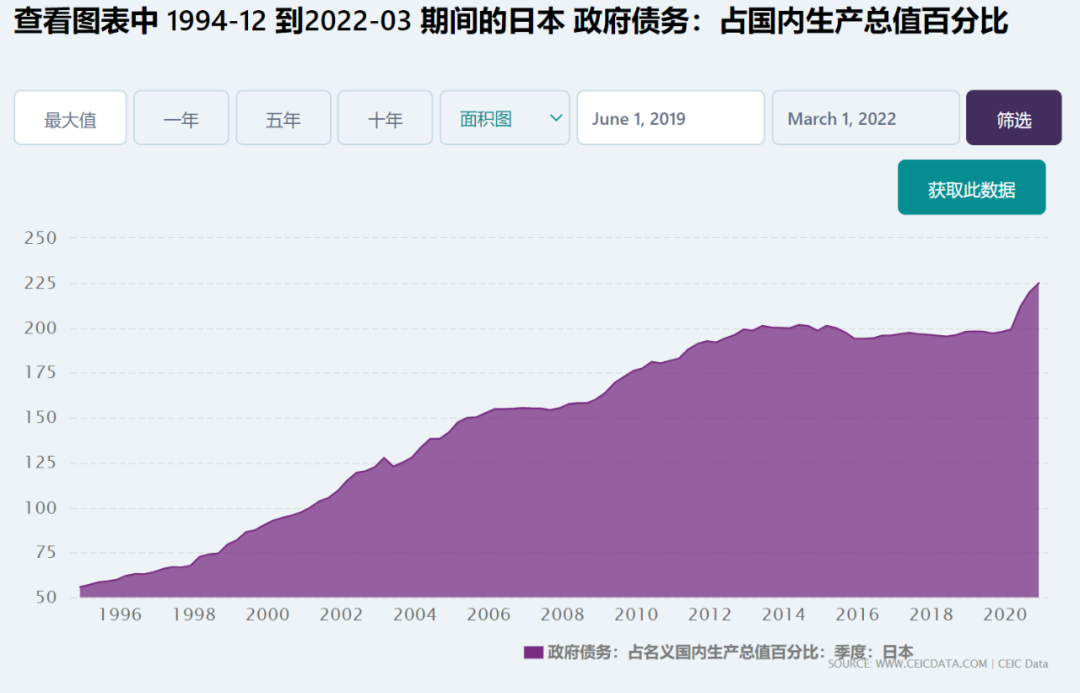This screenshot has height=693, width=1080.
Task: Click the 1996 label on the x-axis
Action: 120,614
